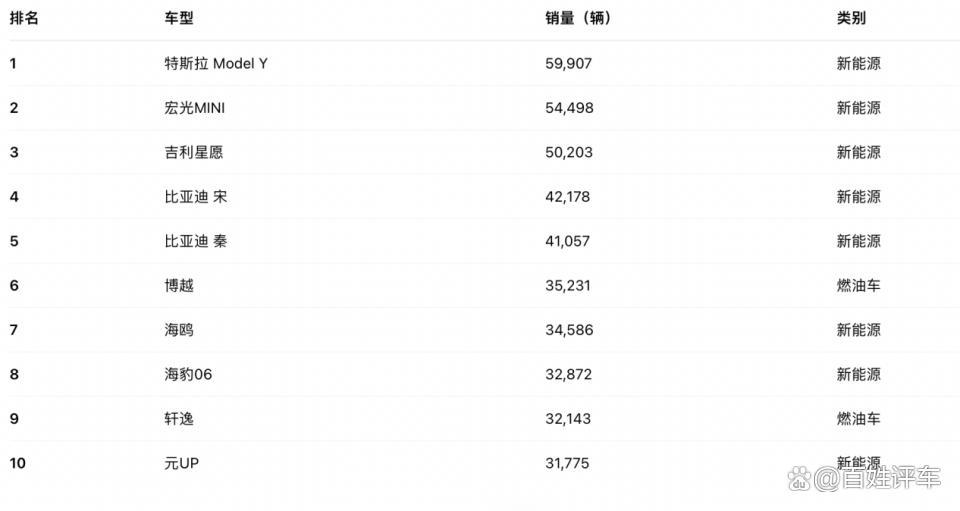960x511 pixels.
Task: Select the 35,231 sales value
Action: coord(568,285)
